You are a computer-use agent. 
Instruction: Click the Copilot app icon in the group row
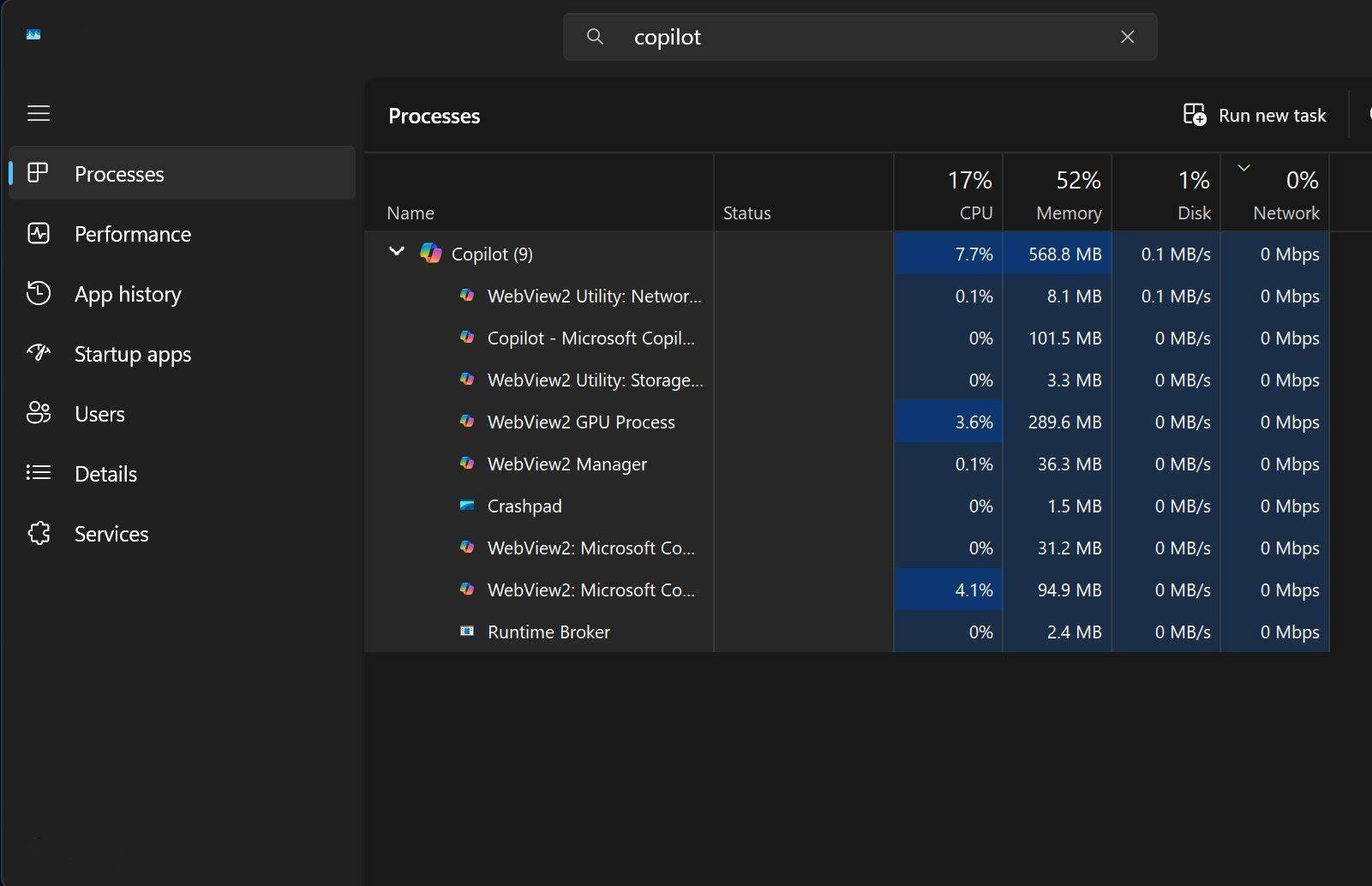coord(430,253)
